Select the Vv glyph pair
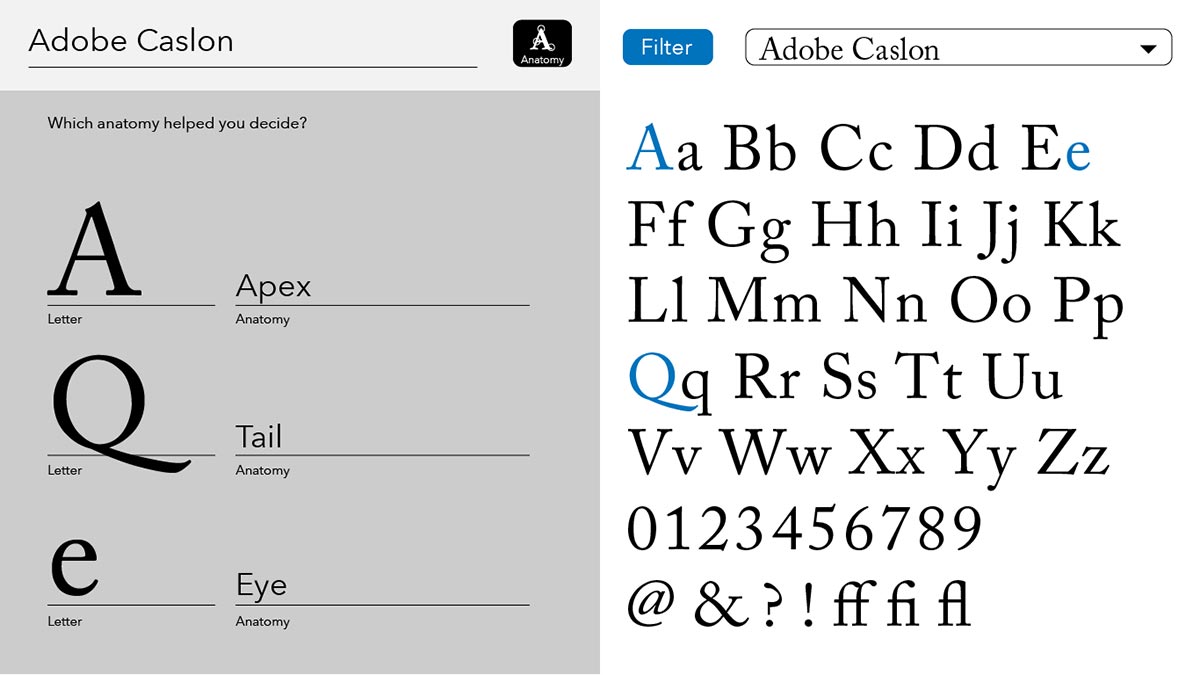The height and width of the screenshot is (675, 1200). pos(664,452)
